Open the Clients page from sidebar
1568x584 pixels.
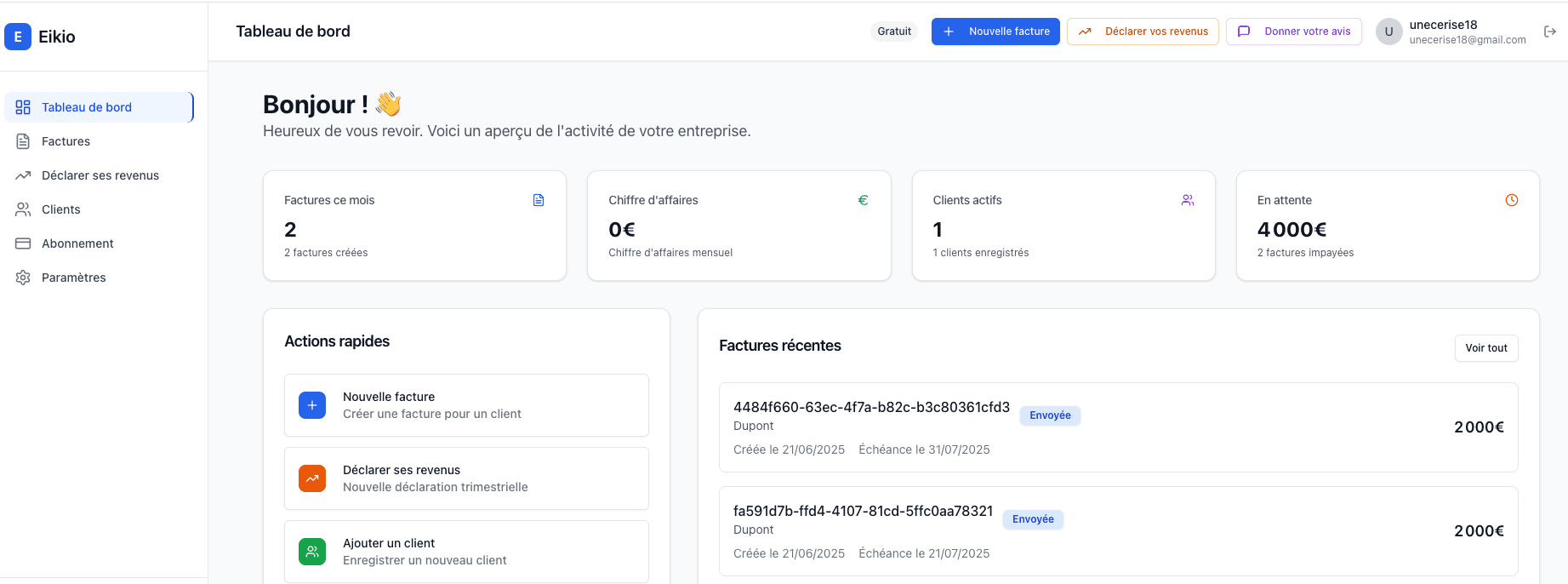pos(60,209)
